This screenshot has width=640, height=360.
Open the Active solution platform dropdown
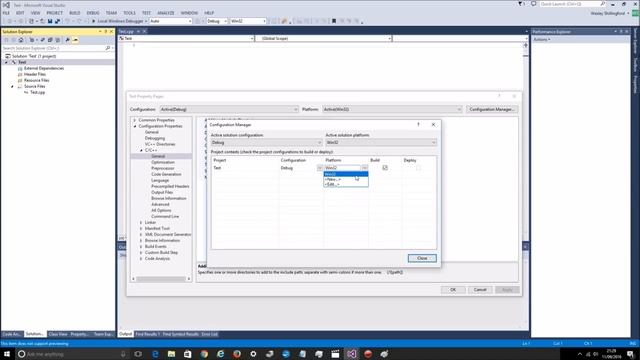pos(381,142)
